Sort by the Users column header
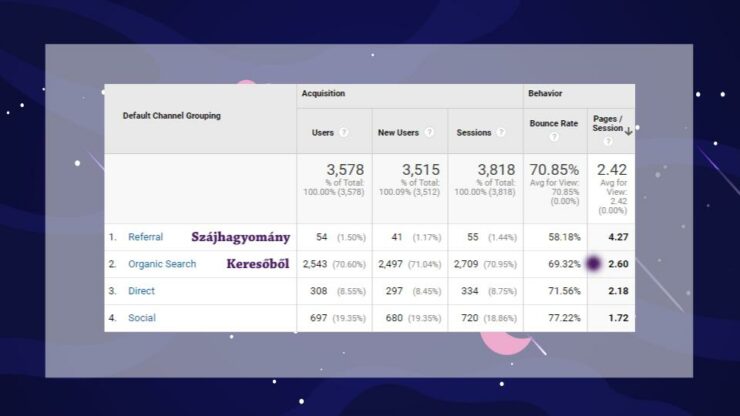 (x=323, y=133)
